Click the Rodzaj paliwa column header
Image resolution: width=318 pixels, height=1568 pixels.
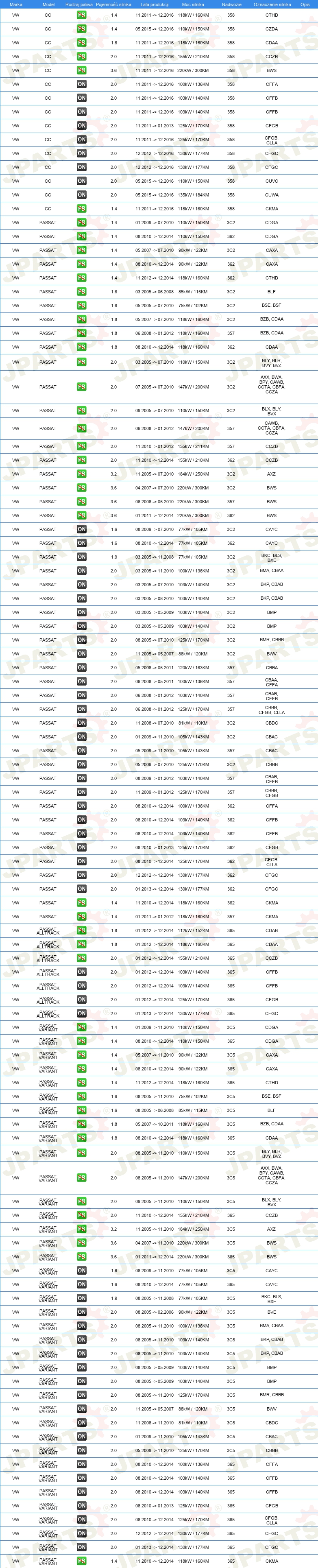[79, 4]
